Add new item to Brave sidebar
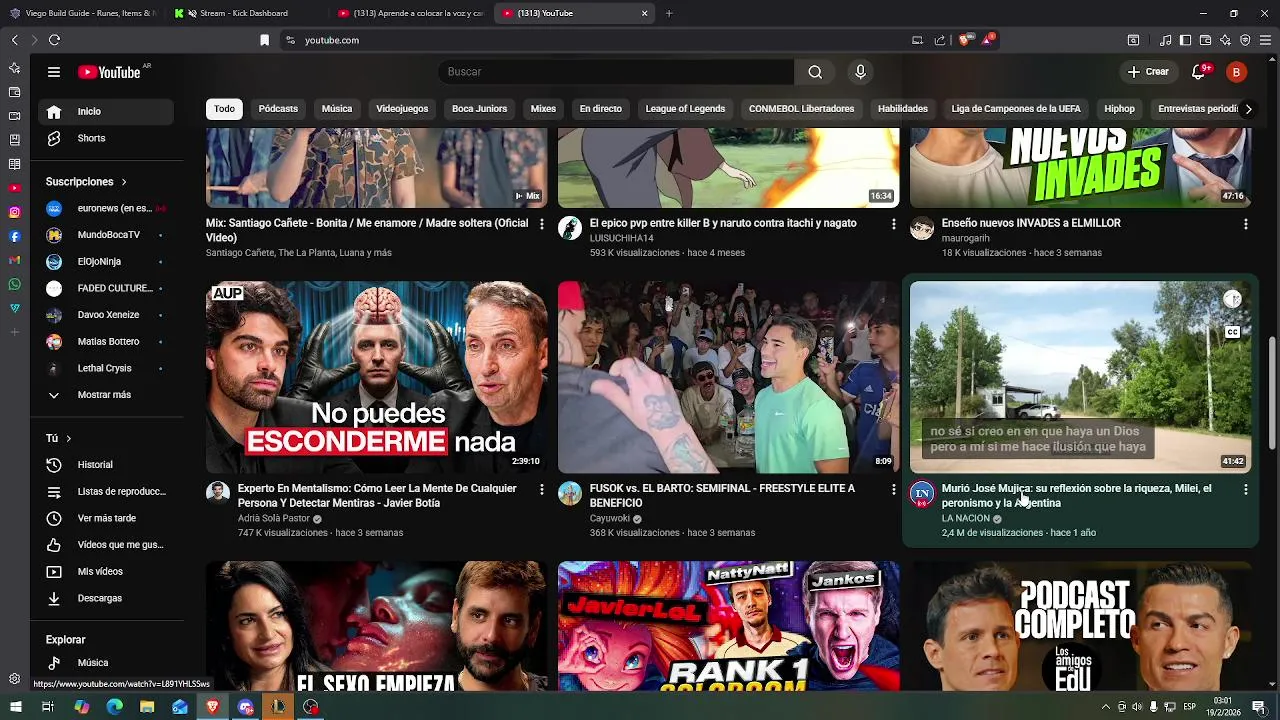This screenshot has width=1280, height=720. coord(14,332)
